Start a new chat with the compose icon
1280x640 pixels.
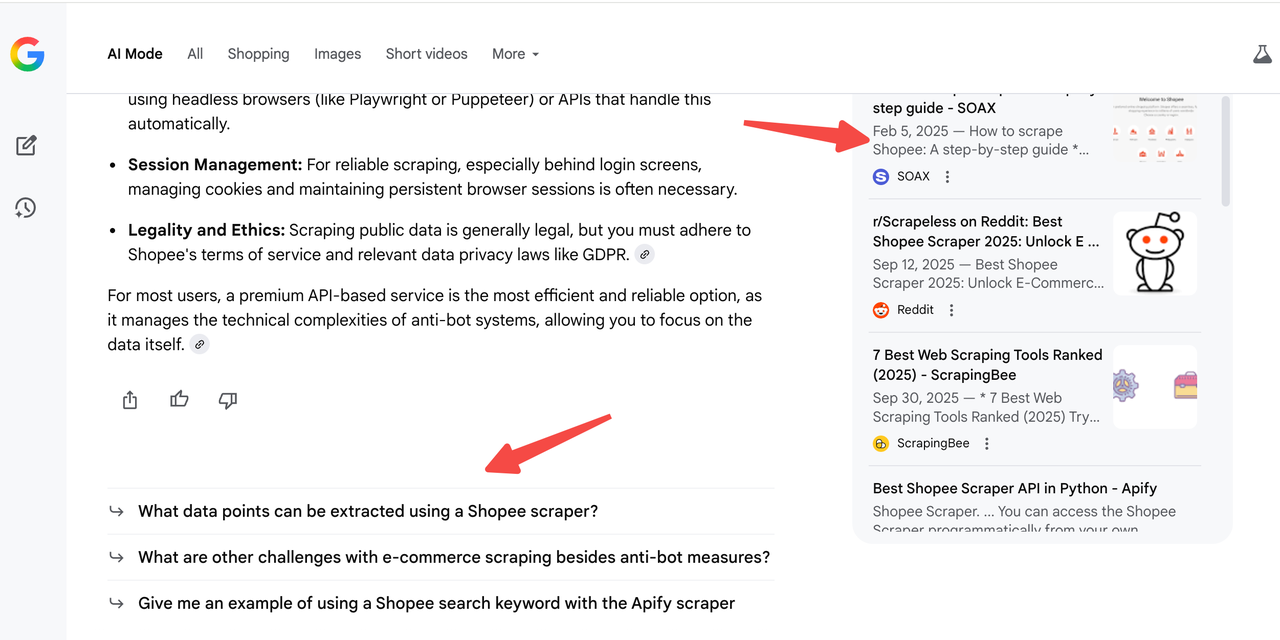25,145
